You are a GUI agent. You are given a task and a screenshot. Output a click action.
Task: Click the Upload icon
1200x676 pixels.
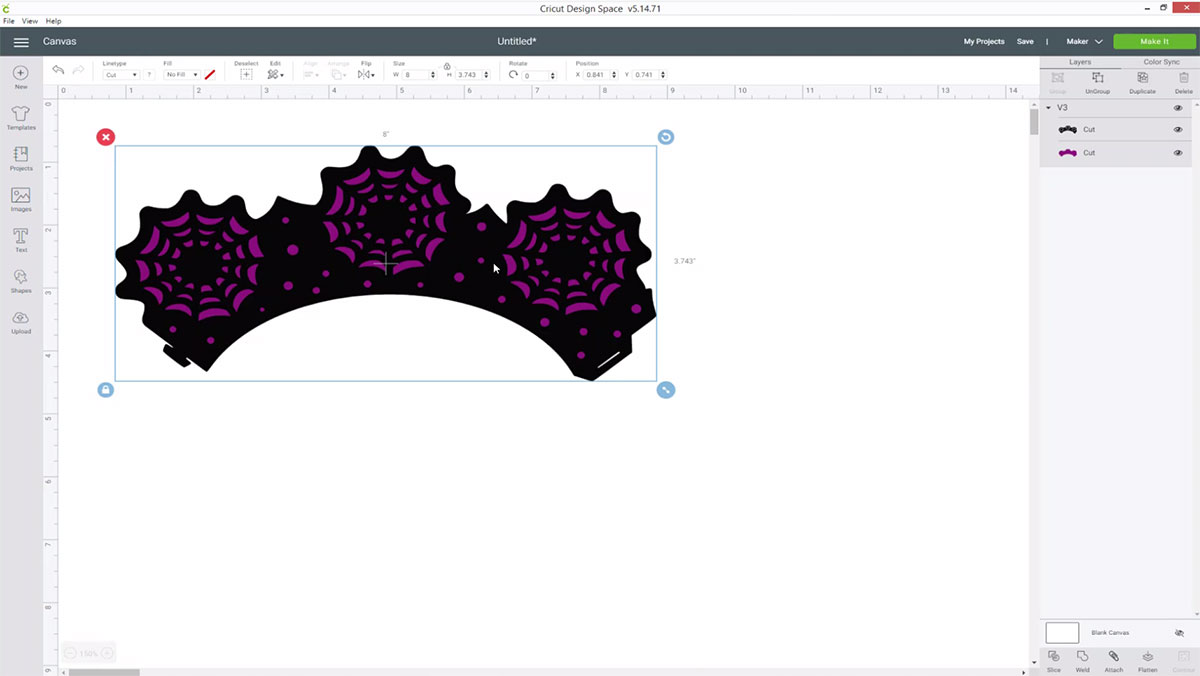tap(21, 322)
